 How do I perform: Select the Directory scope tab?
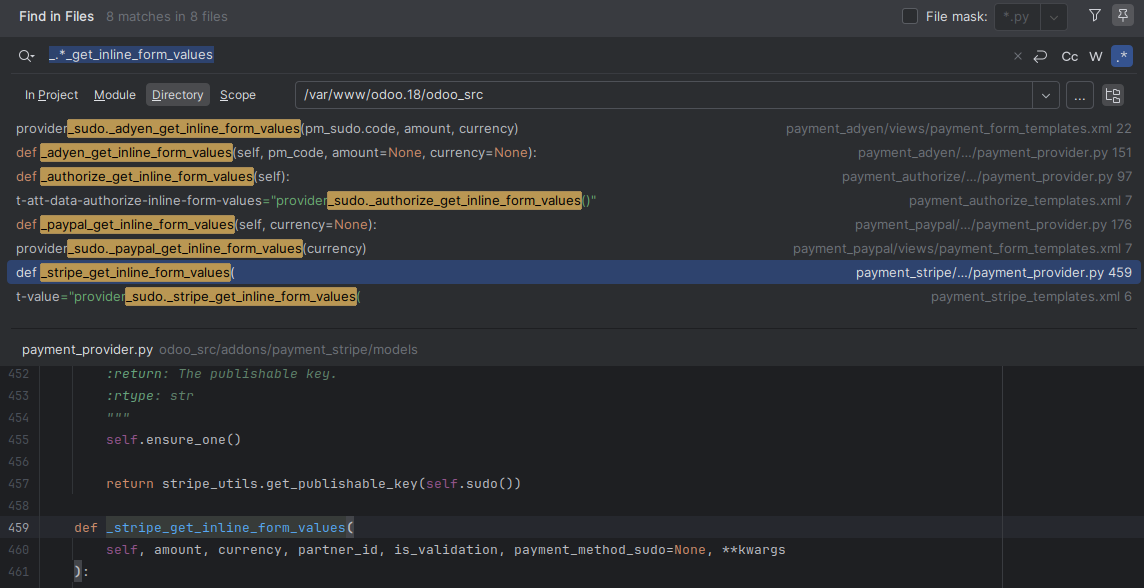(177, 95)
